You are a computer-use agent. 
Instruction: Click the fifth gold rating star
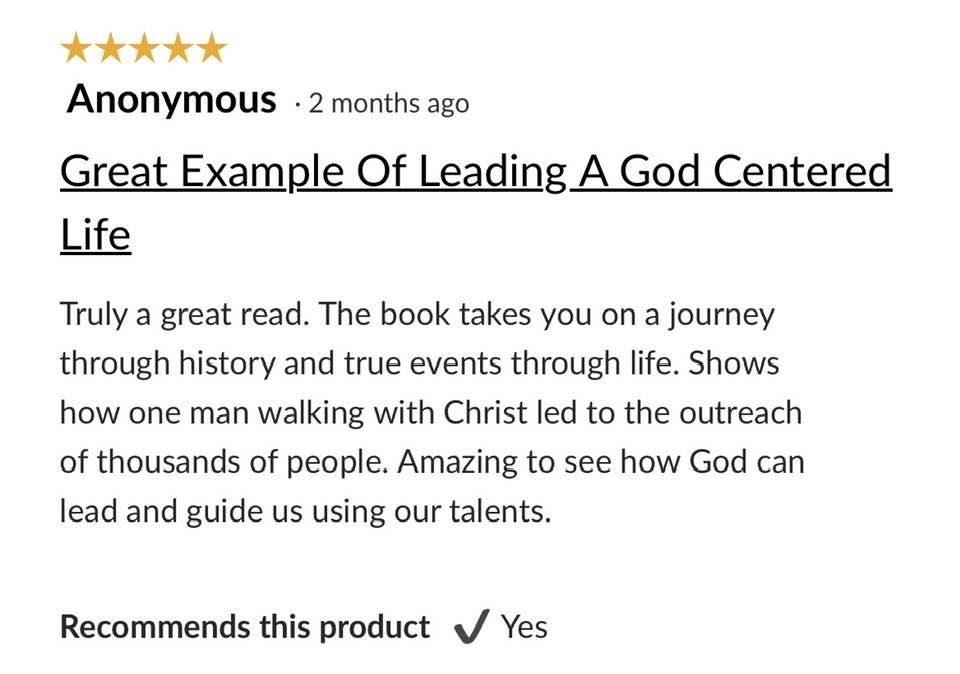212,48
